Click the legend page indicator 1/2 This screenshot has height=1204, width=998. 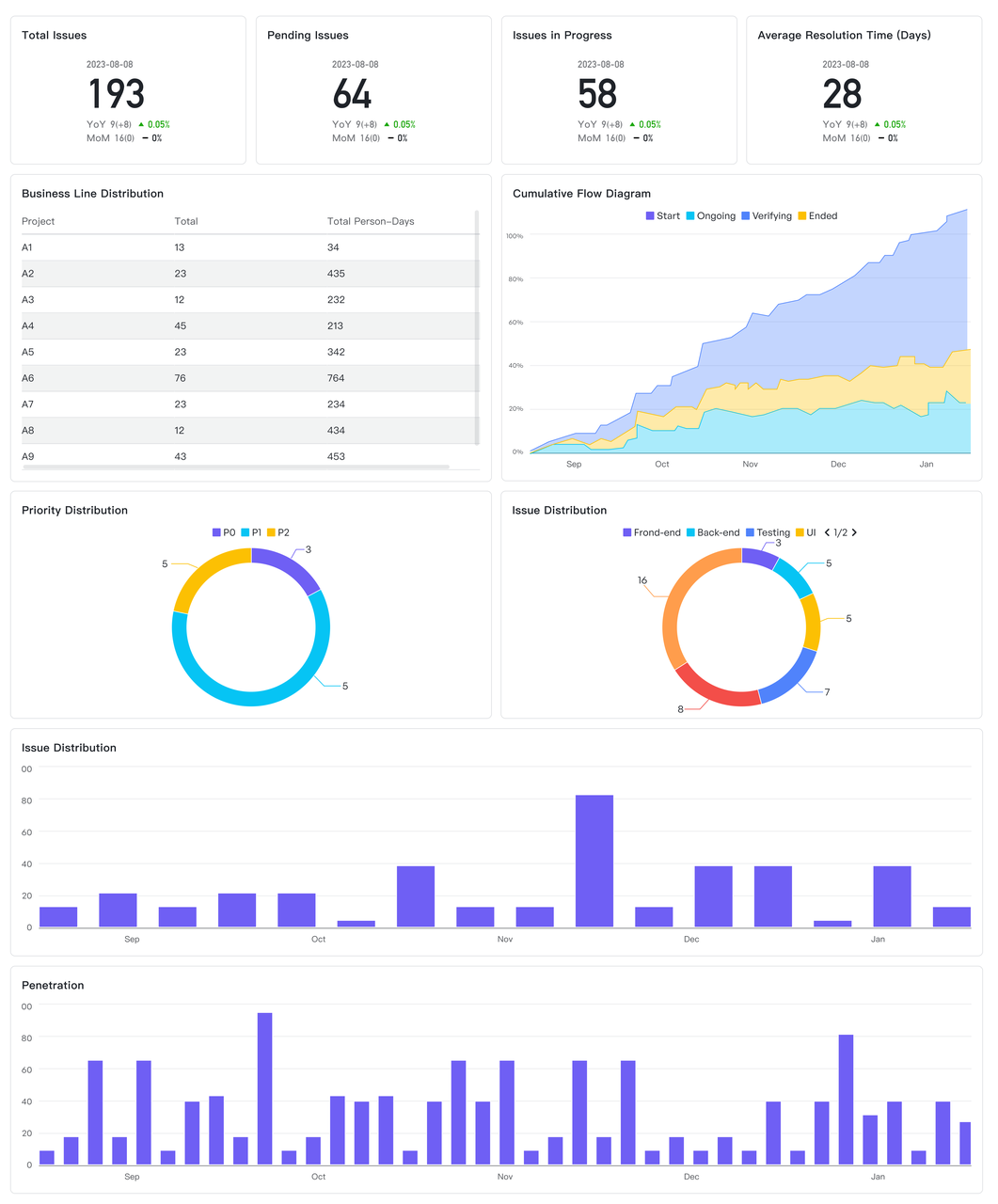(841, 532)
